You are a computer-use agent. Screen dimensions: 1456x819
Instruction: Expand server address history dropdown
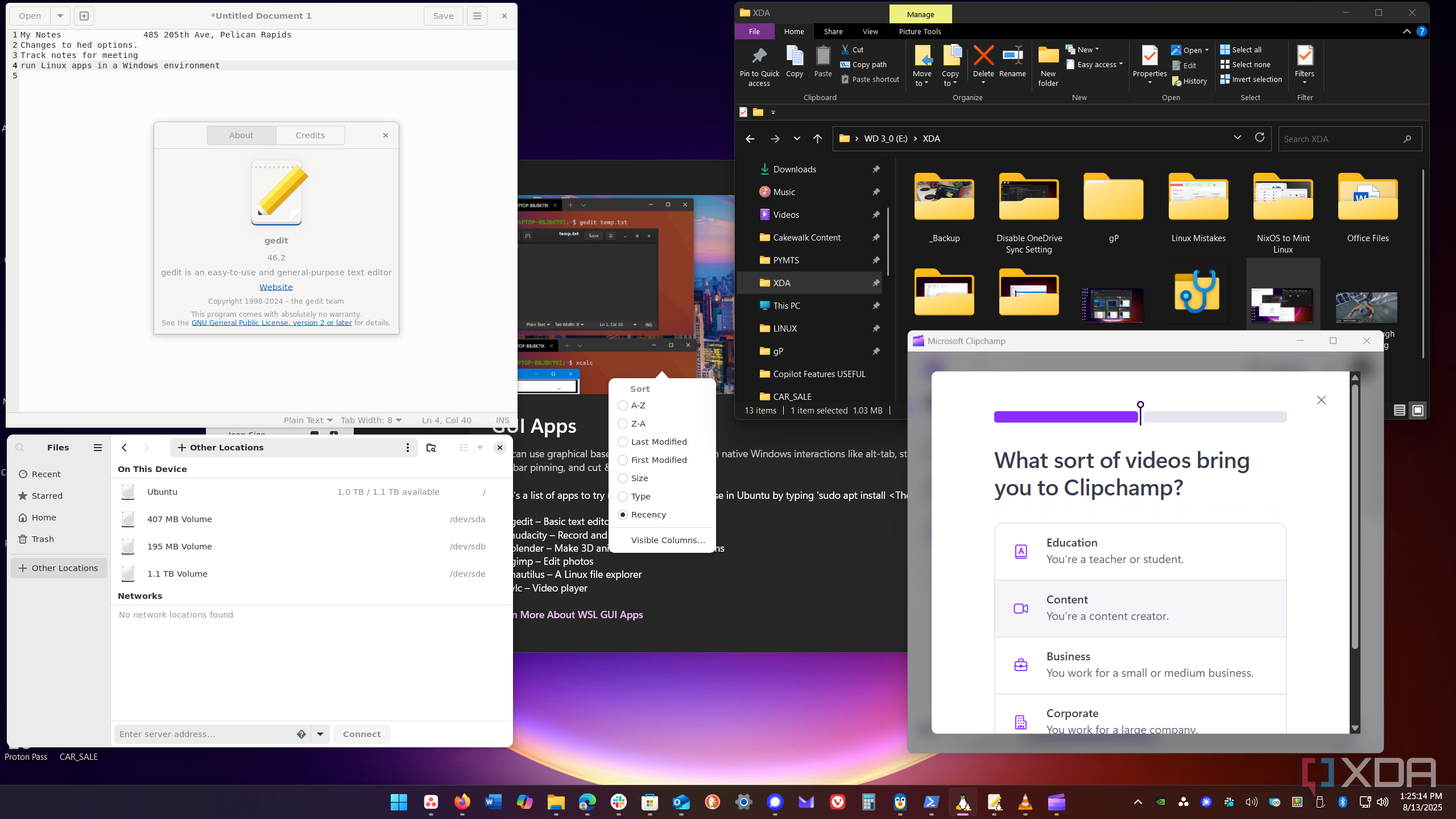[x=320, y=734]
